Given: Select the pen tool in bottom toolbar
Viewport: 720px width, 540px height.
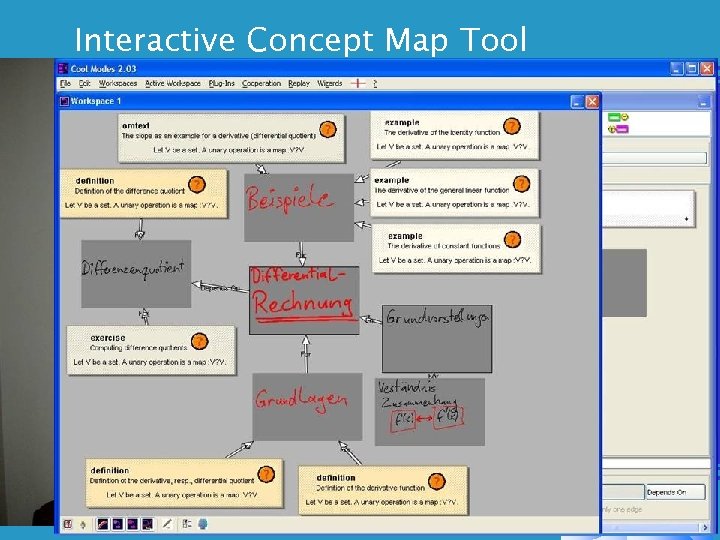Looking at the screenshot, I should (167, 524).
